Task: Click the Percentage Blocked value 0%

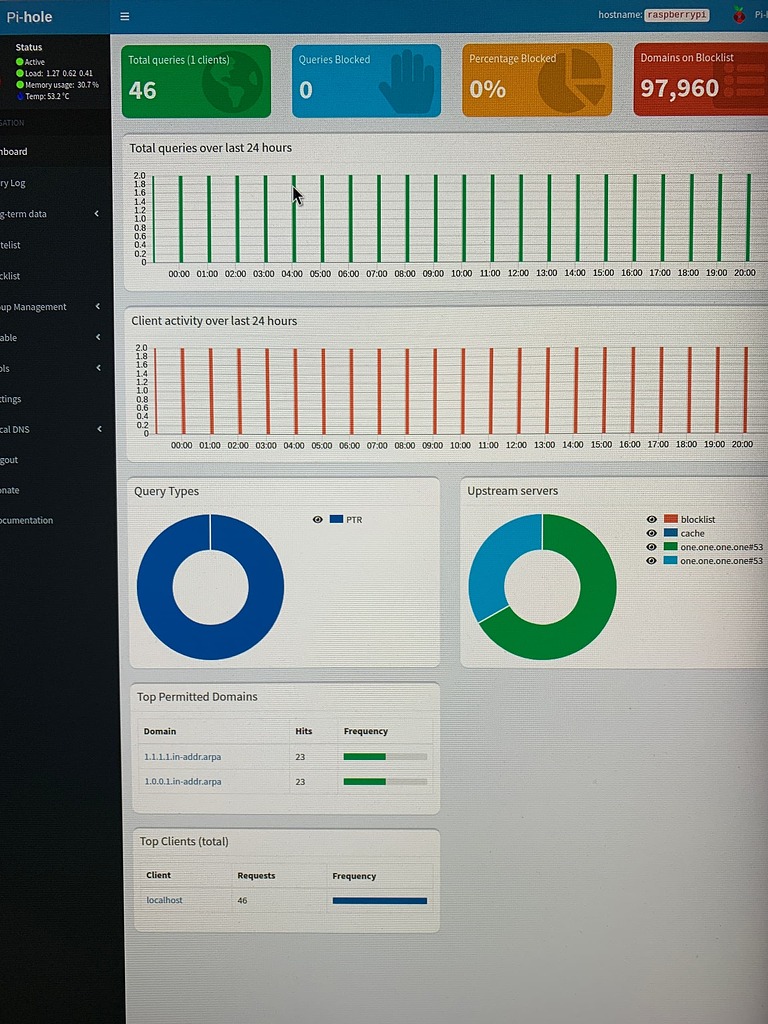Action: tap(487, 89)
